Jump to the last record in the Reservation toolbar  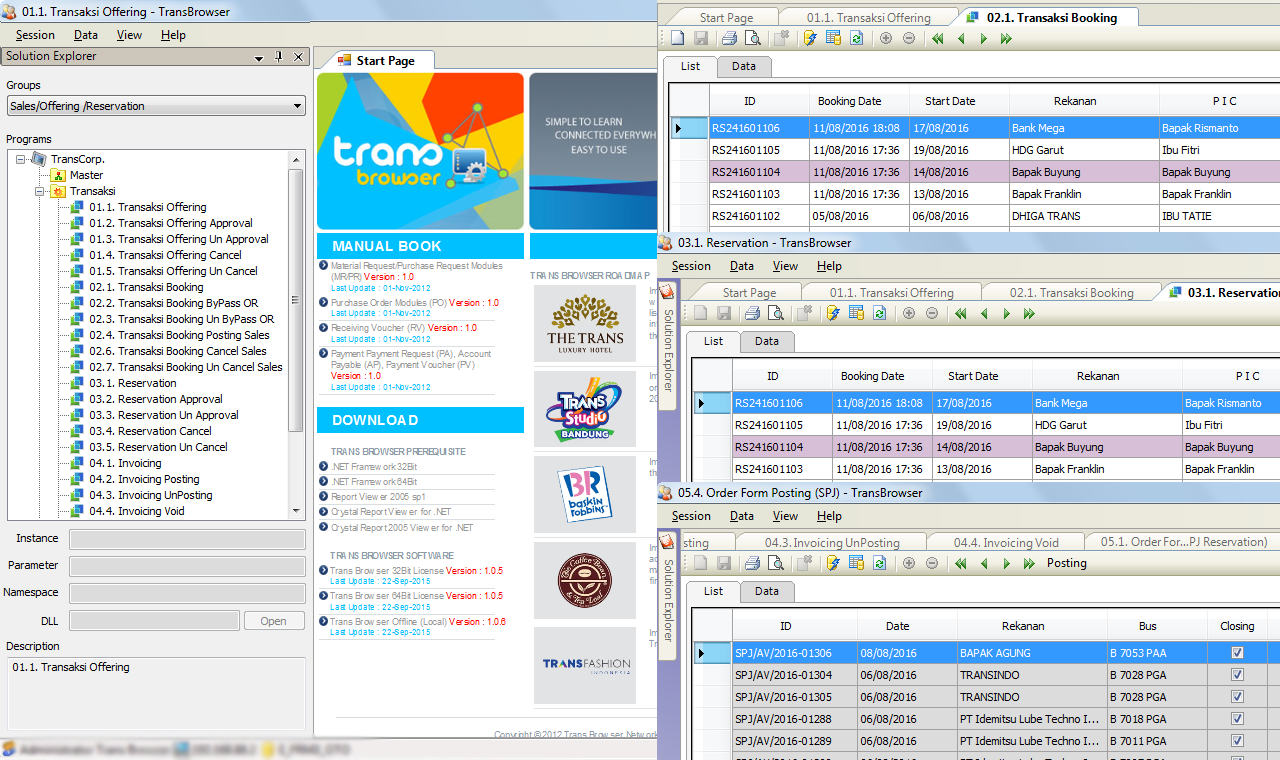tap(1029, 314)
